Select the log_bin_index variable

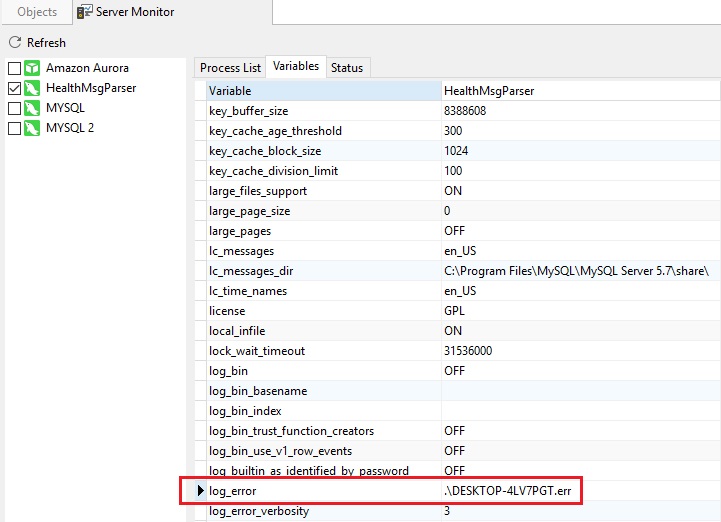pos(245,411)
